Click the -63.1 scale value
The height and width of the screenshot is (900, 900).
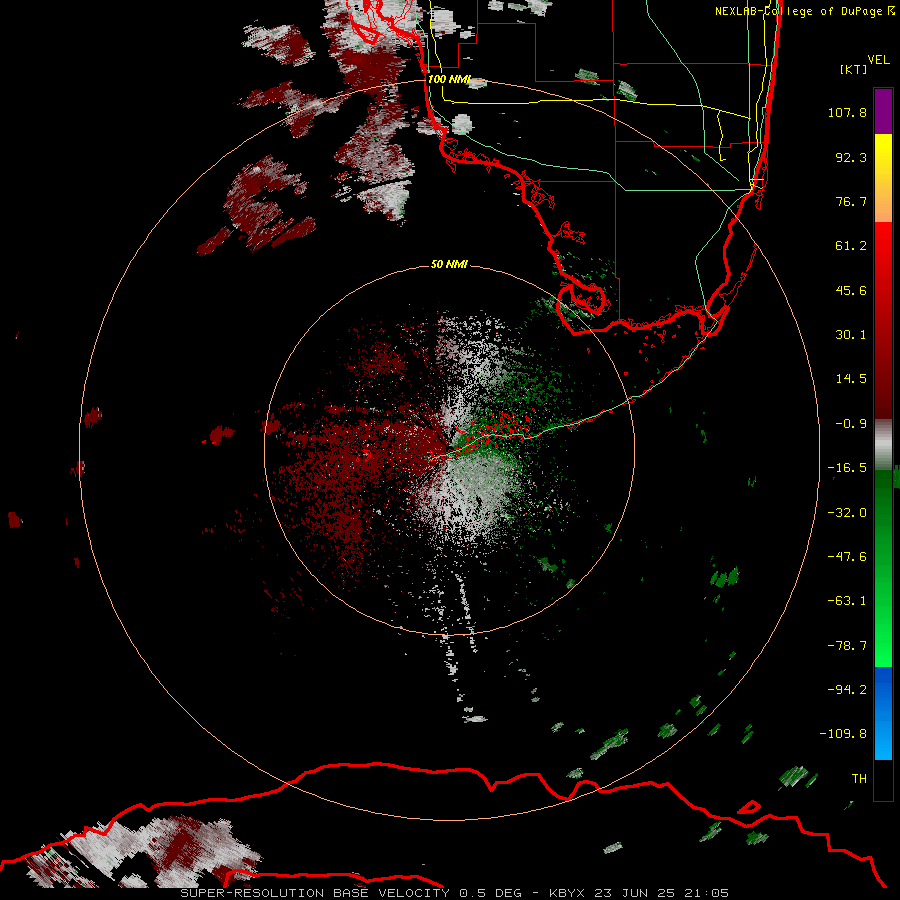coord(847,601)
